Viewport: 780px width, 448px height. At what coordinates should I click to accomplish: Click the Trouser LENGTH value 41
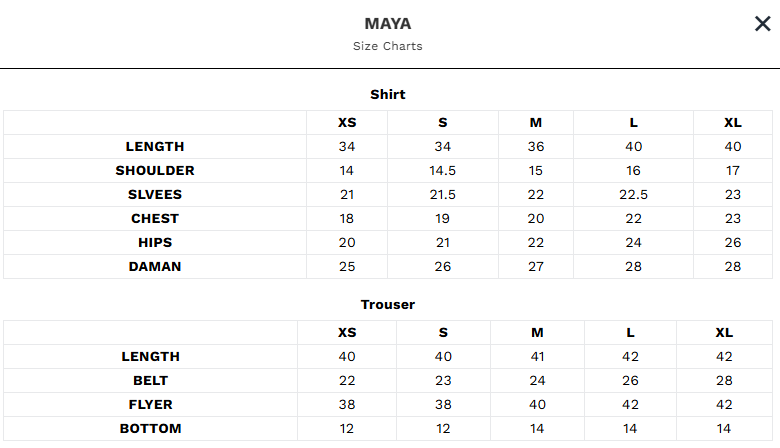tap(536, 357)
